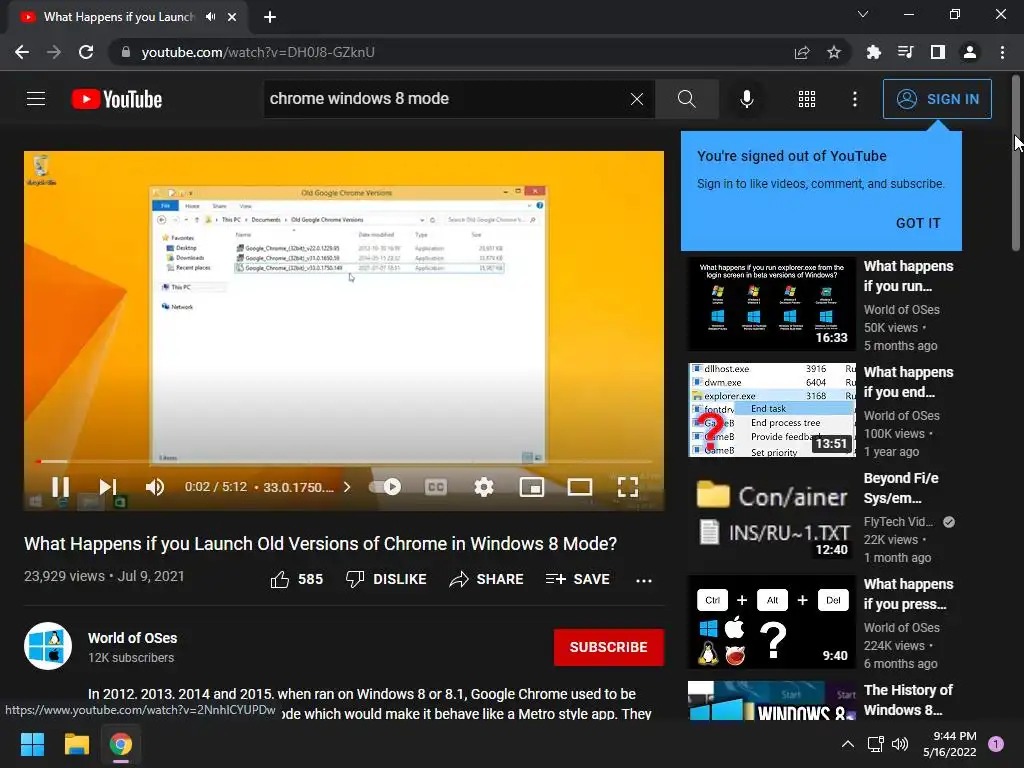1024x768 pixels.
Task: Open the taskbar clock and date
Action: 950,744
